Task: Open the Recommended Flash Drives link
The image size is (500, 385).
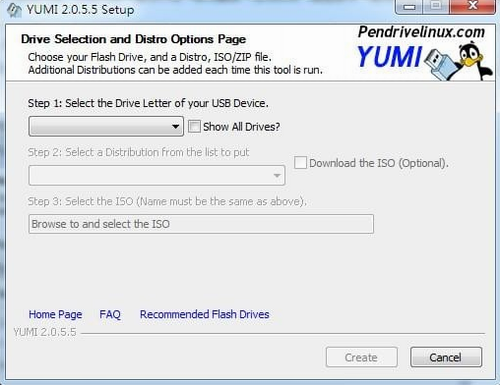Action: [204, 314]
